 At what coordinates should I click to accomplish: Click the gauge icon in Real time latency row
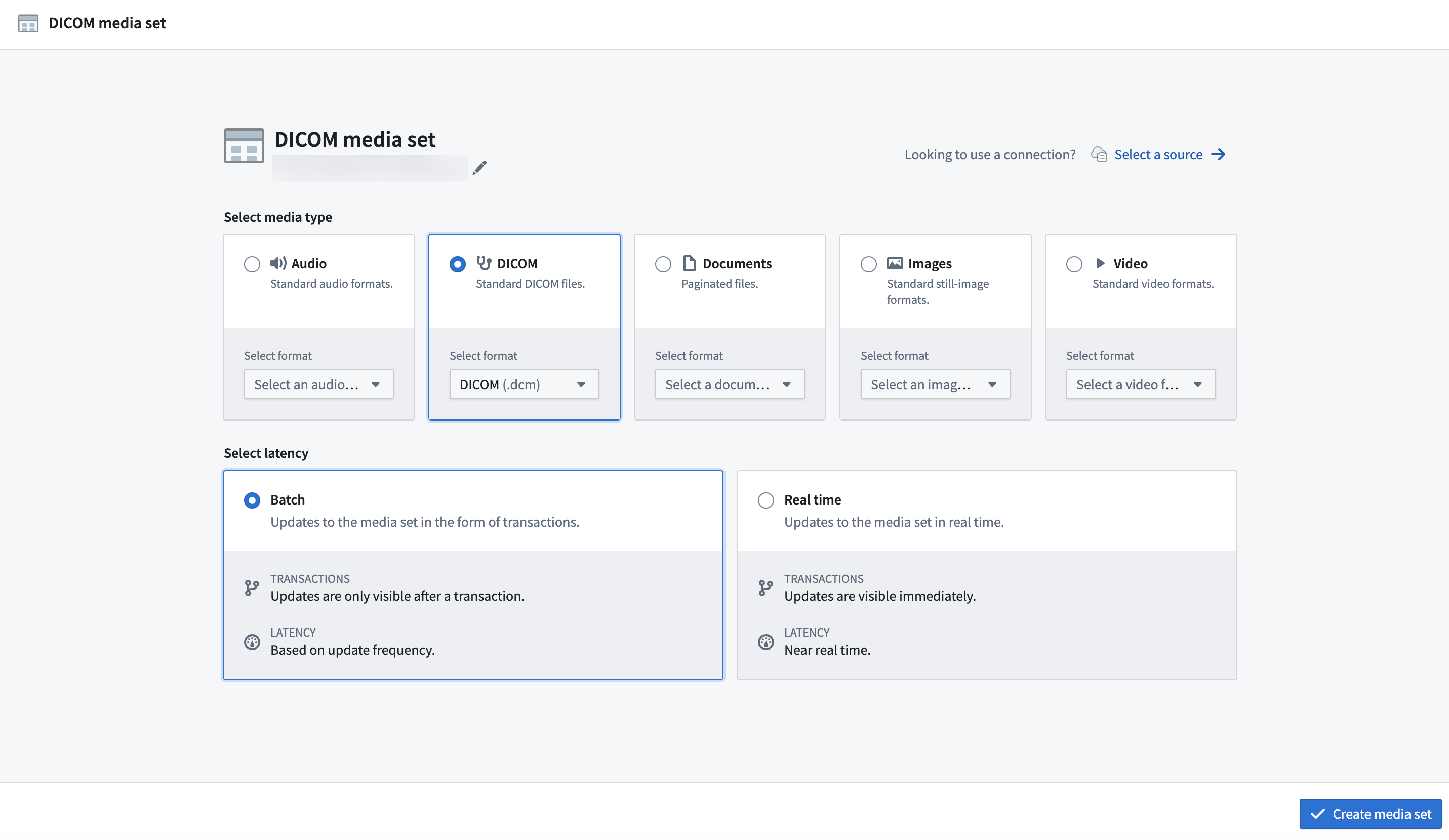click(x=766, y=642)
